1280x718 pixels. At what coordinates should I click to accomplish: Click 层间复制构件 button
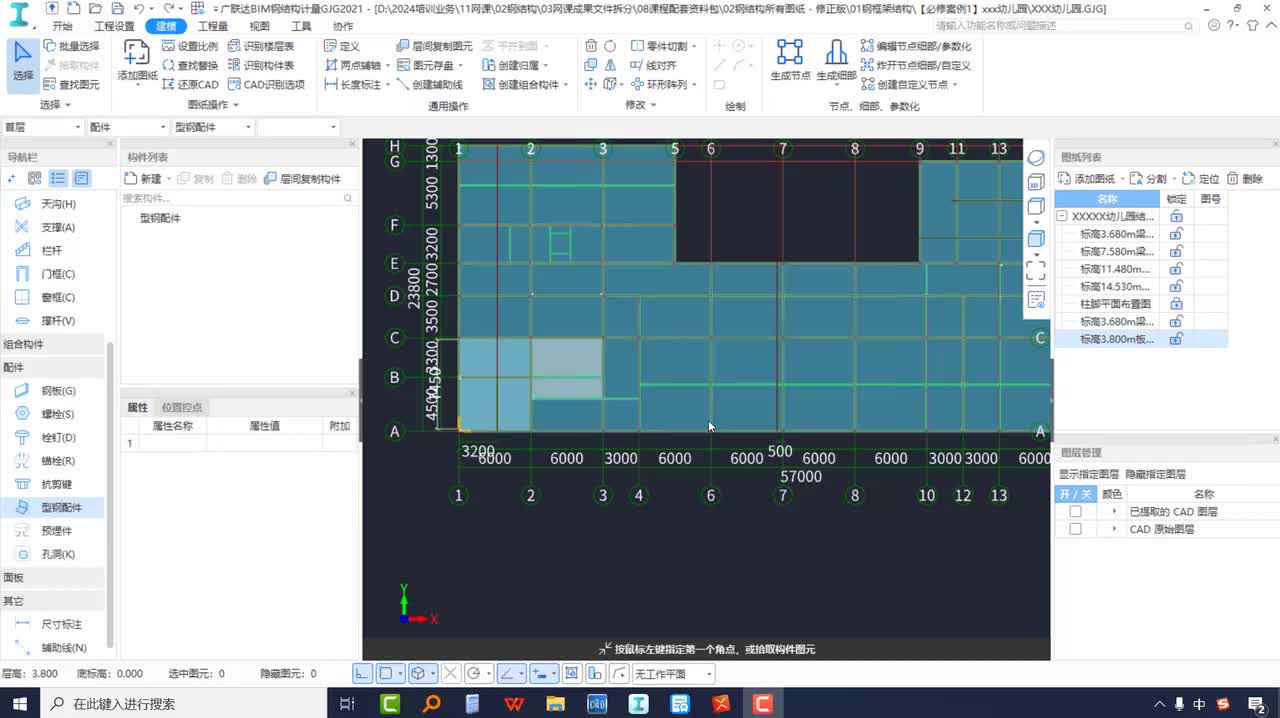302,179
